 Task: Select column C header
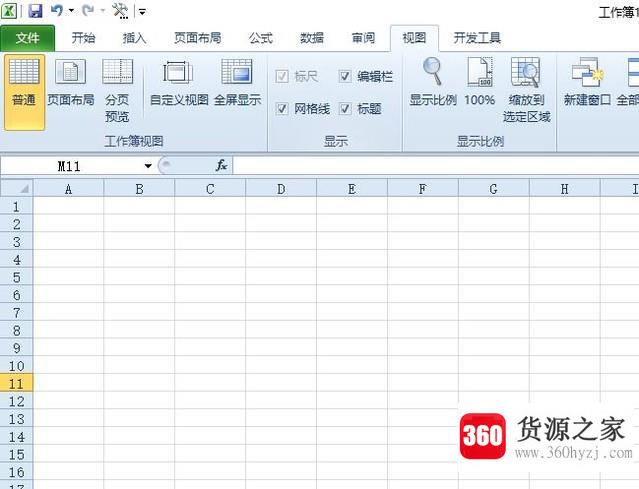click(x=210, y=189)
